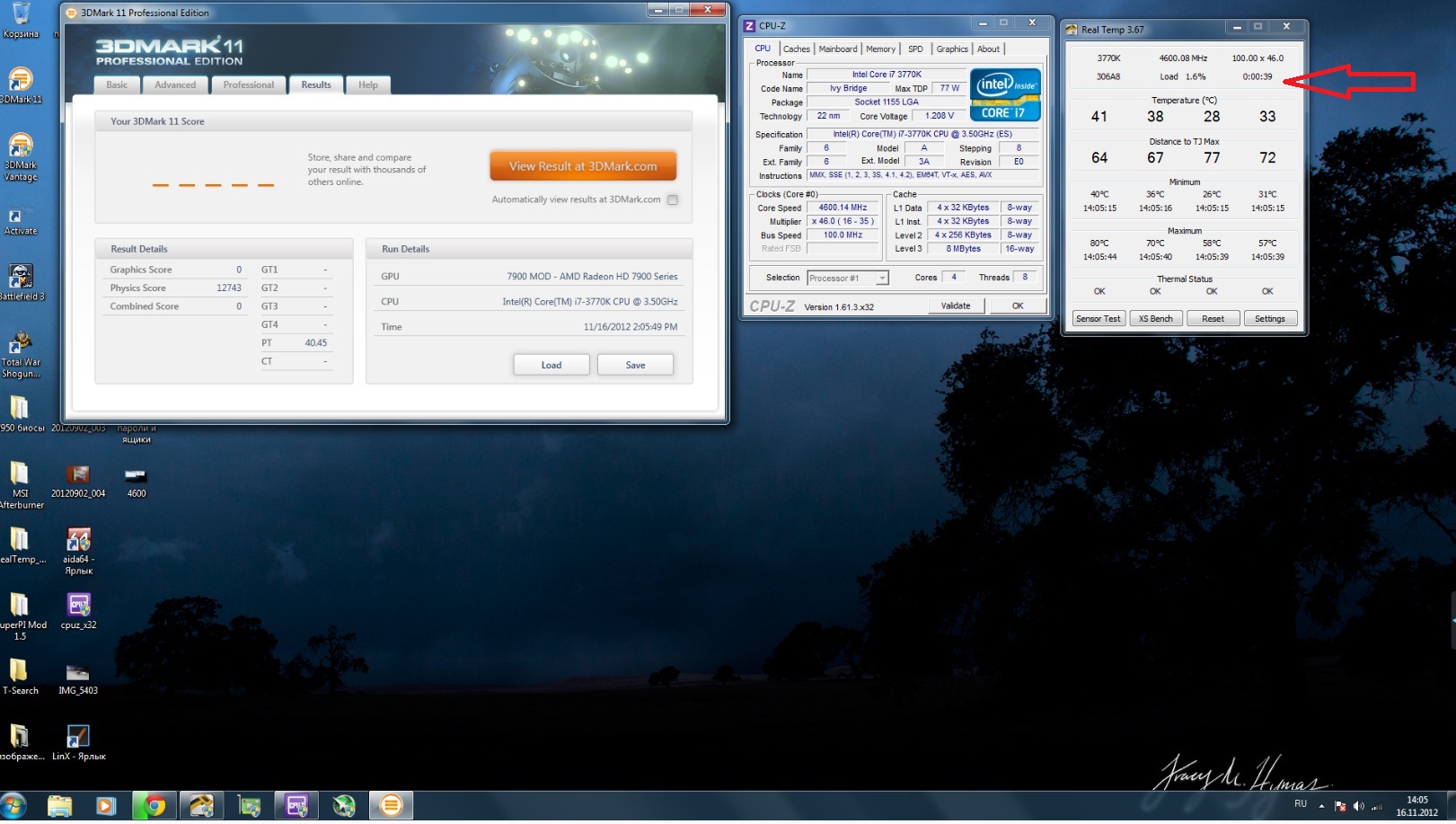Click the Reset button in Real Temp

point(1213,319)
